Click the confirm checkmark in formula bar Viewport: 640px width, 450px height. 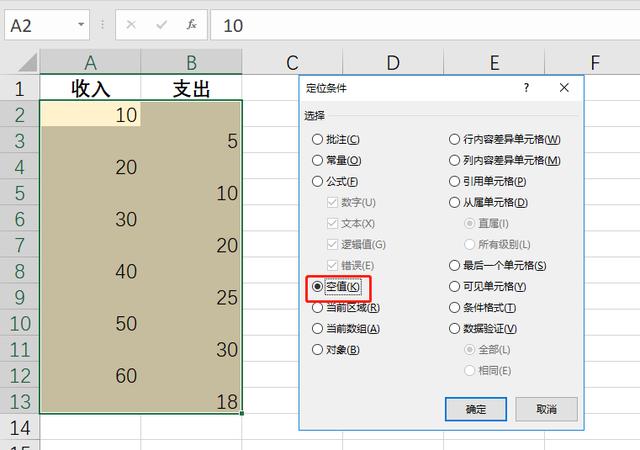162,25
